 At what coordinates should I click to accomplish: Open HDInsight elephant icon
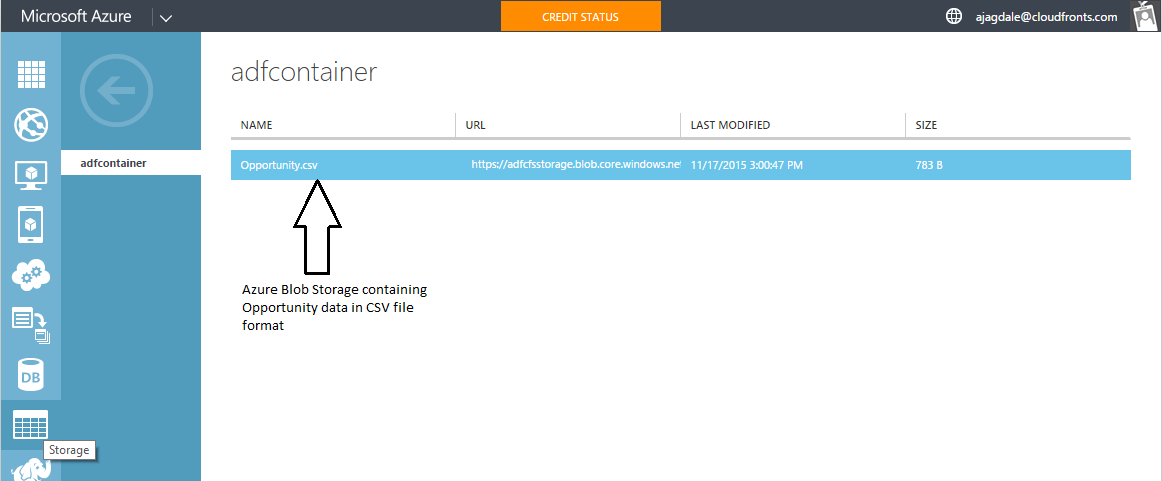[x=31, y=469]
